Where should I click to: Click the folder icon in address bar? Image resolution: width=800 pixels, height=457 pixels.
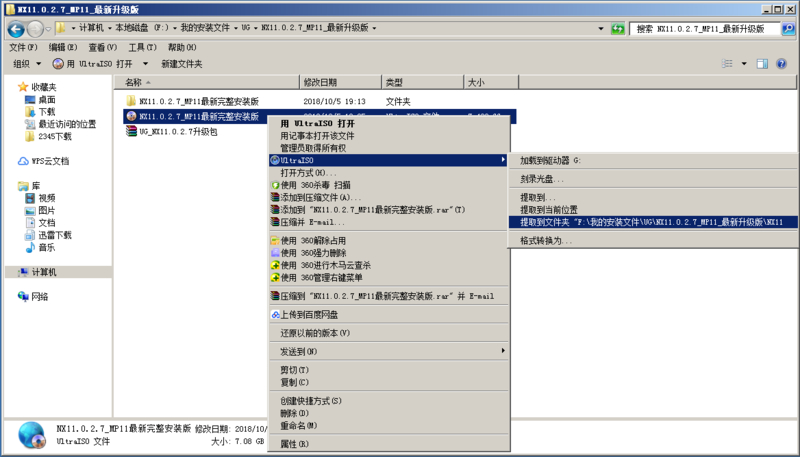(x=61, y=28)
